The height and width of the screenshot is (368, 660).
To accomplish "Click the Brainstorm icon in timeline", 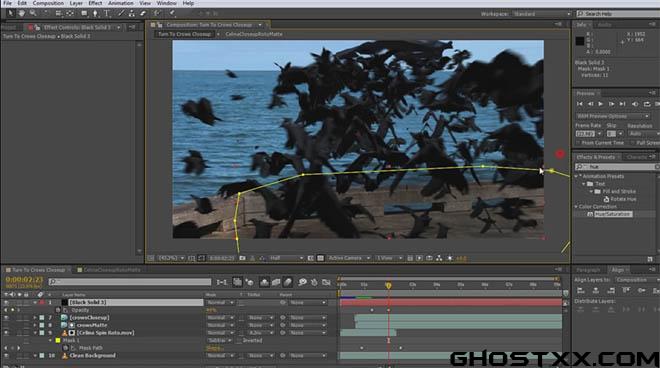I will click(x=303, y=282).
